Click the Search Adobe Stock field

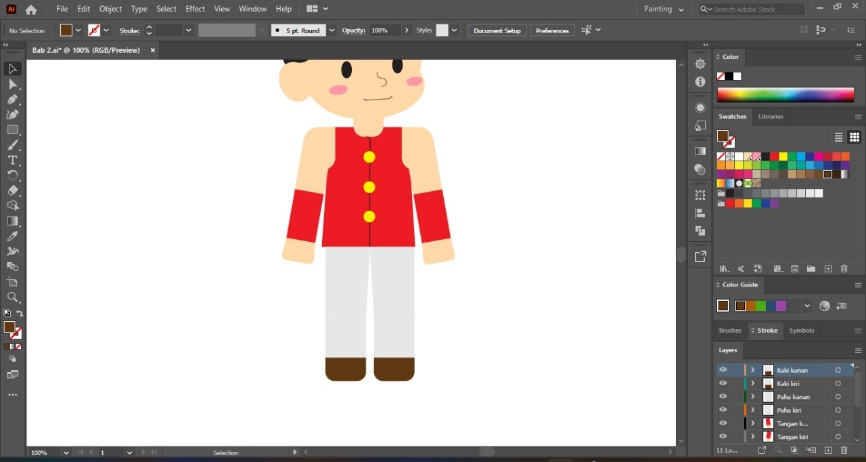click(x=752, y=9)
